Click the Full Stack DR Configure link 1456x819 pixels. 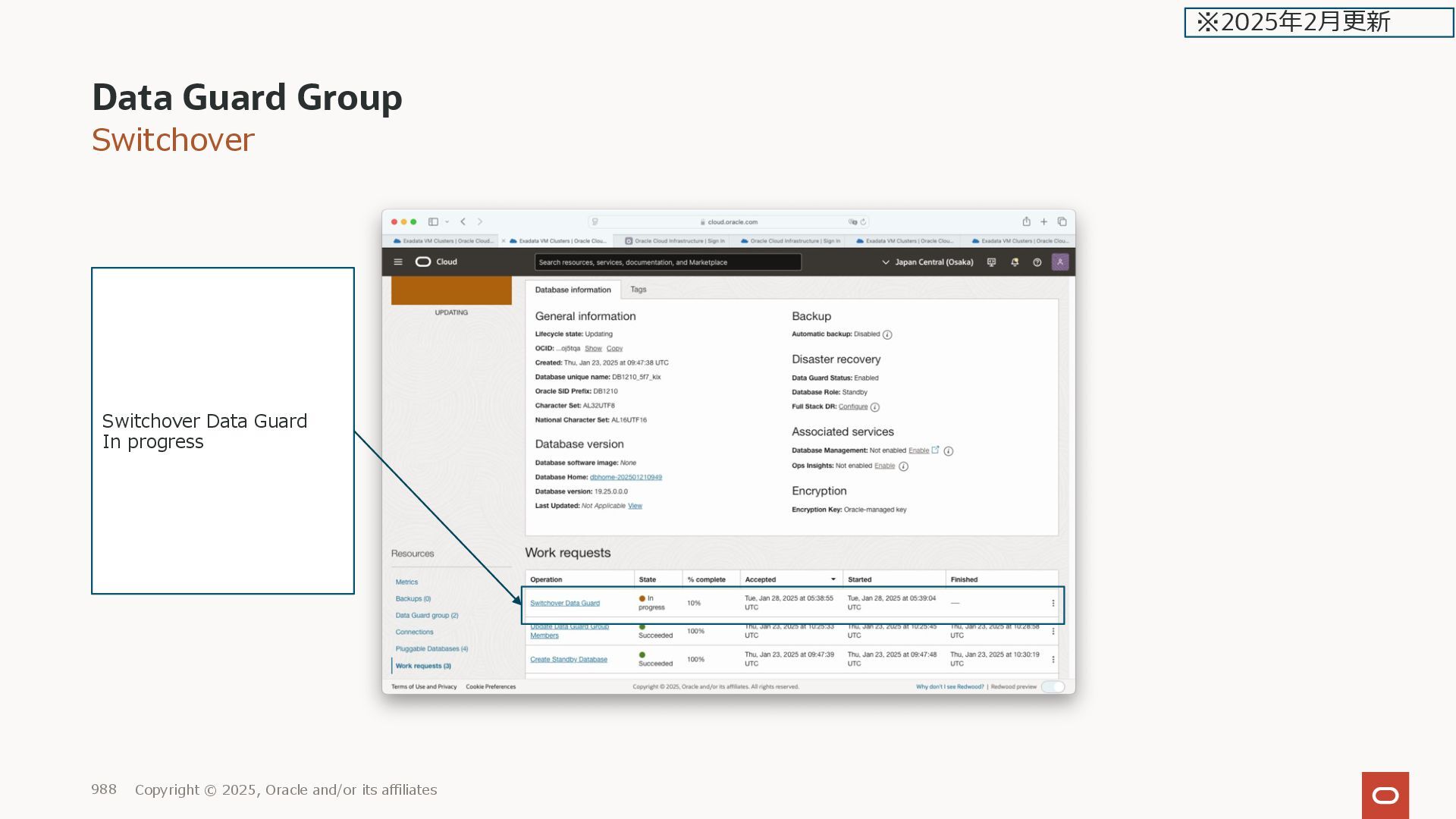(852, 407)
